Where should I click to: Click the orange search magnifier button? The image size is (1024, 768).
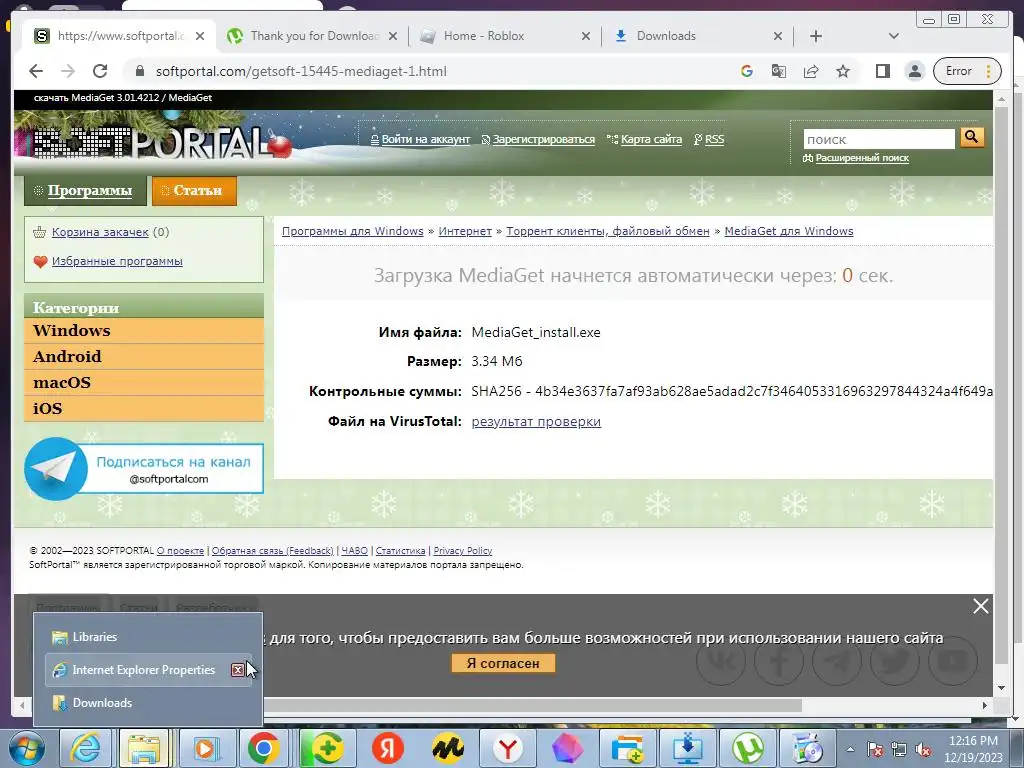coord(972,138)
